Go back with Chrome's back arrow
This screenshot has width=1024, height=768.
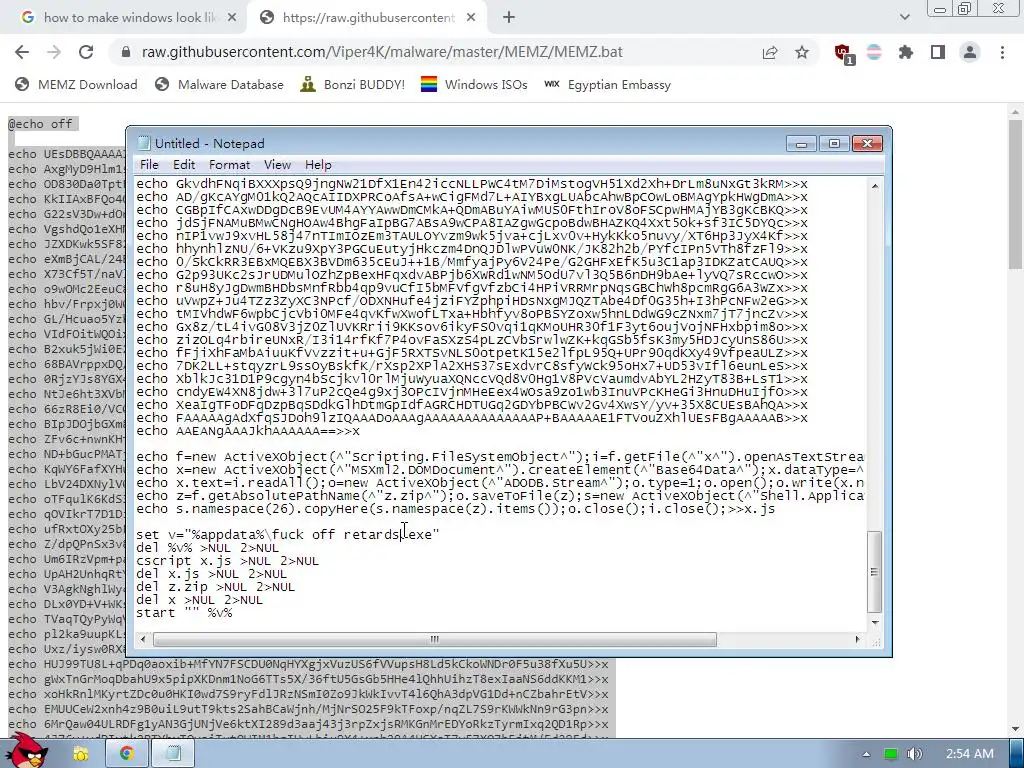[22, 52]
